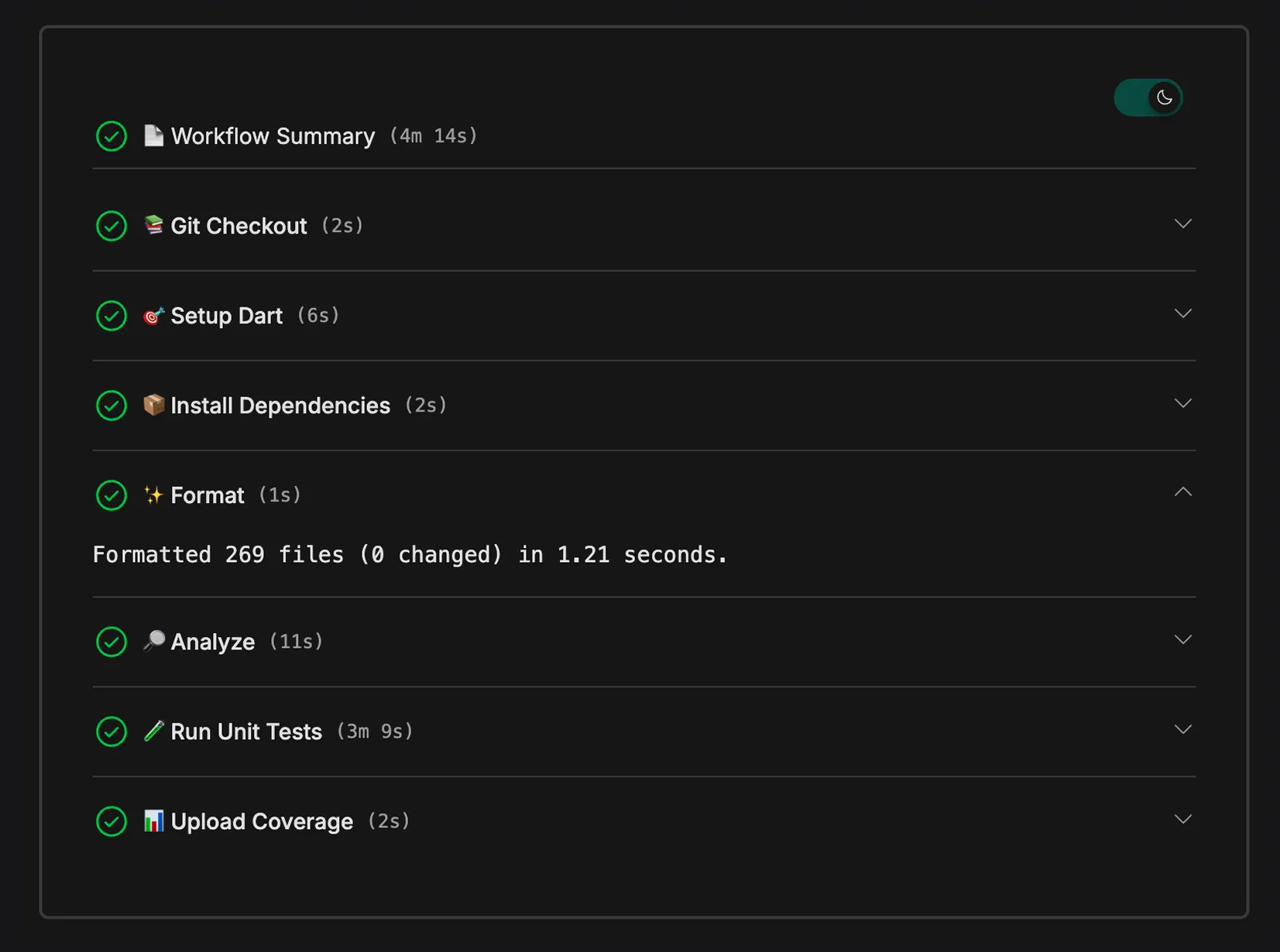Screen dimensions: 1280x952
Task: Click the Workflow Summary heading text
Action: tap(273, 136)
